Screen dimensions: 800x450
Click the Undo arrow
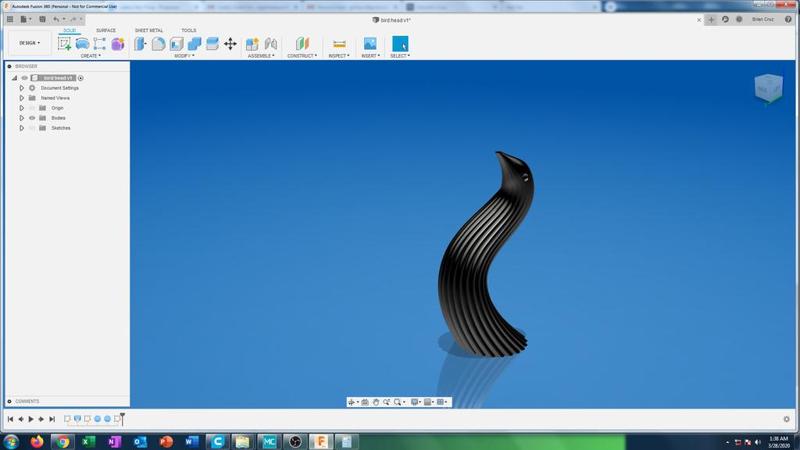(56, 19)
